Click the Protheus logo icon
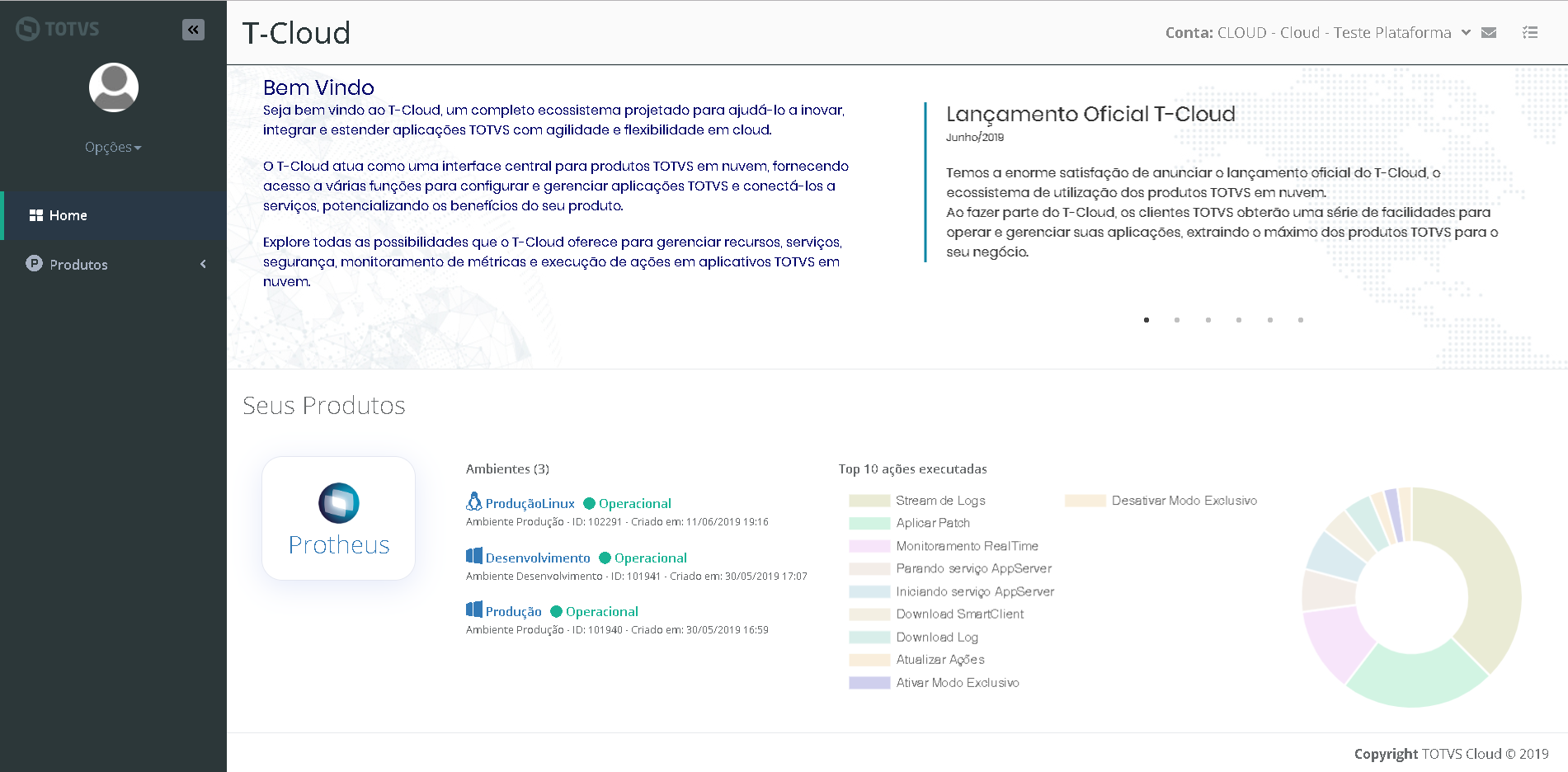1568x772 pixels. [339, 503]
